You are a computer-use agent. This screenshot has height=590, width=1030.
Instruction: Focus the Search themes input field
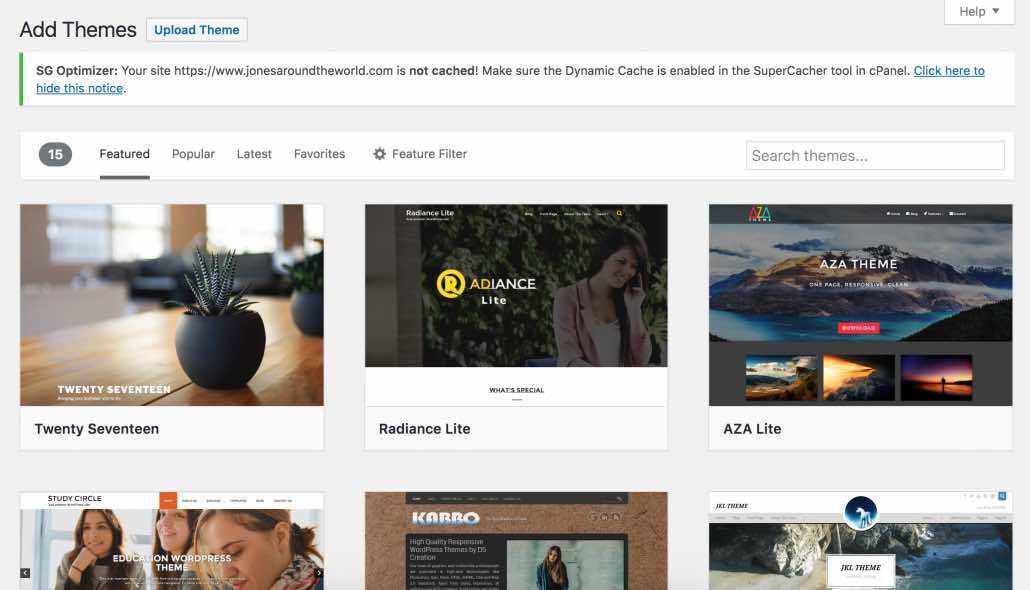pos(874,155)
